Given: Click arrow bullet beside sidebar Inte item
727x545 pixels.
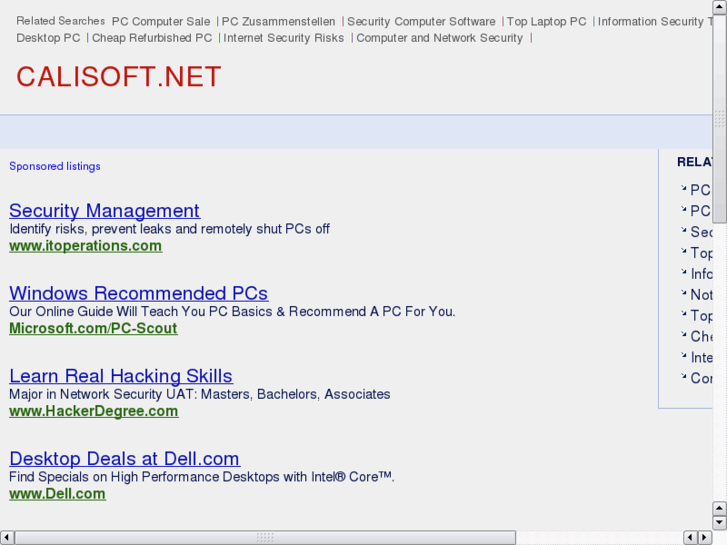Looking at the screenshot, I should click(x=683, y=355).
